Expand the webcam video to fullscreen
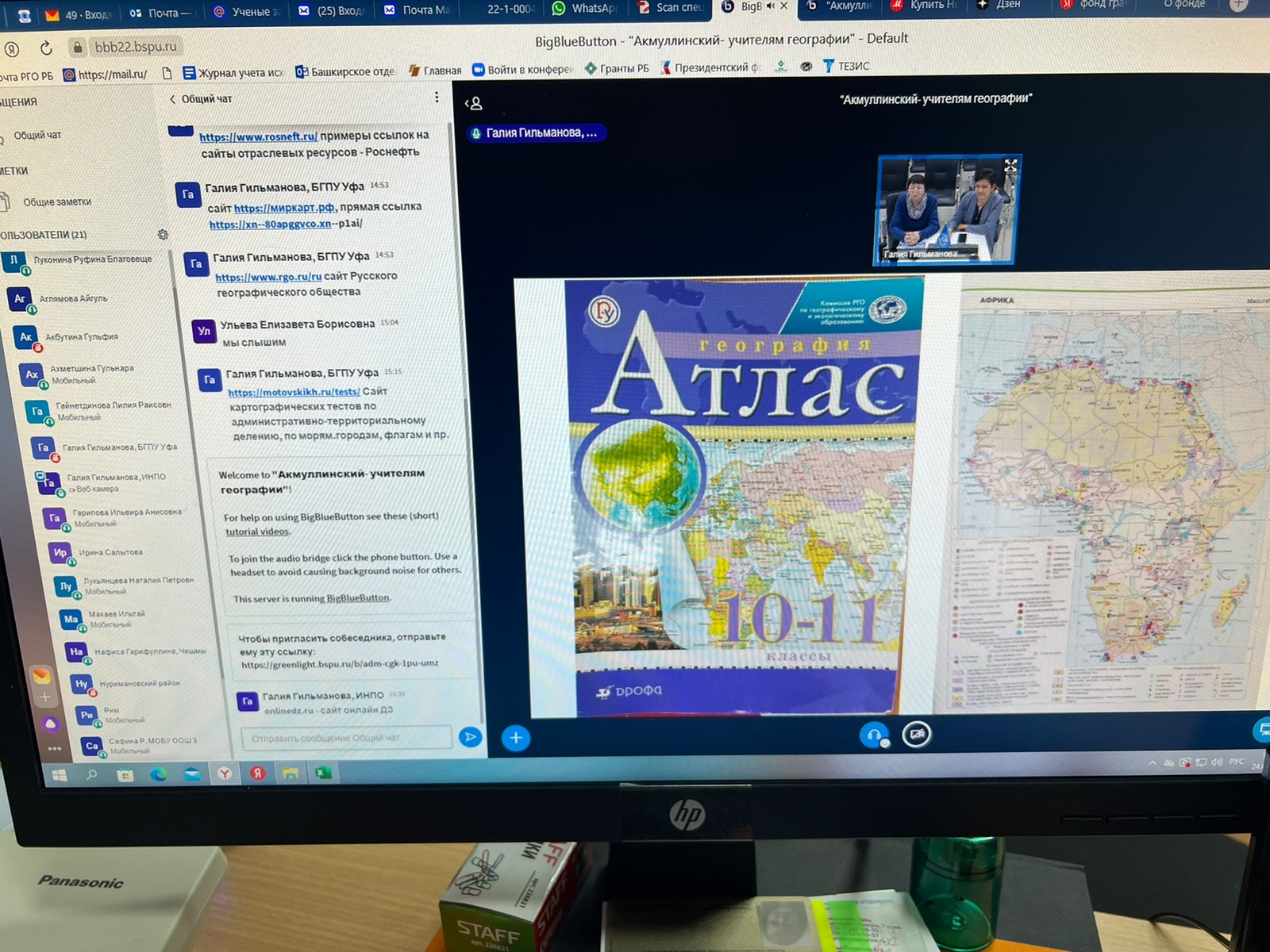Screen dimensions: 1270x952 (x=1010, y=166)
